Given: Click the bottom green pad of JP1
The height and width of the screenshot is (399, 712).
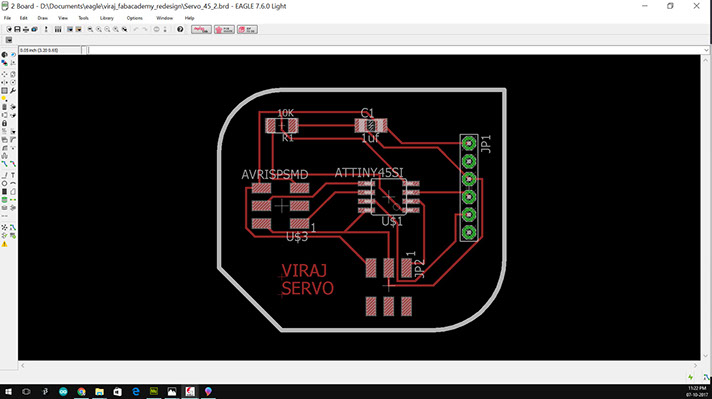Looking at the screenshot, I should pyautogui.click(x=469, y=232).
